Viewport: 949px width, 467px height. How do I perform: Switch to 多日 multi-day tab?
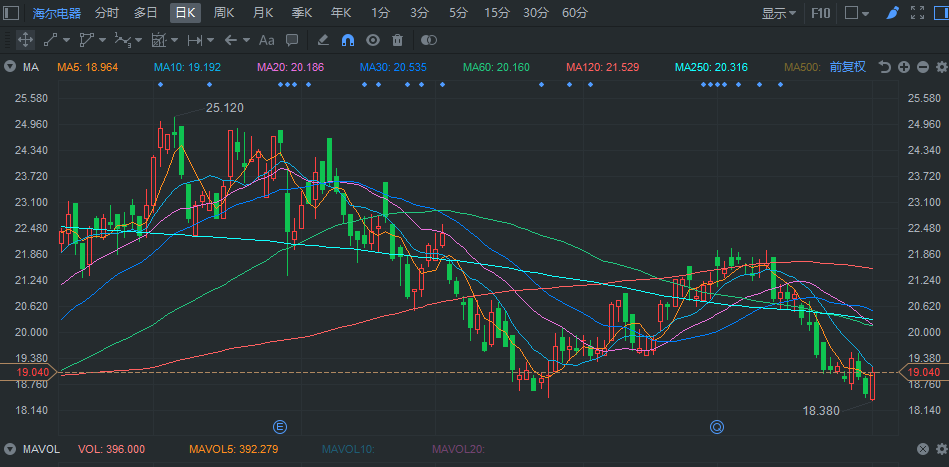point(146,13)
